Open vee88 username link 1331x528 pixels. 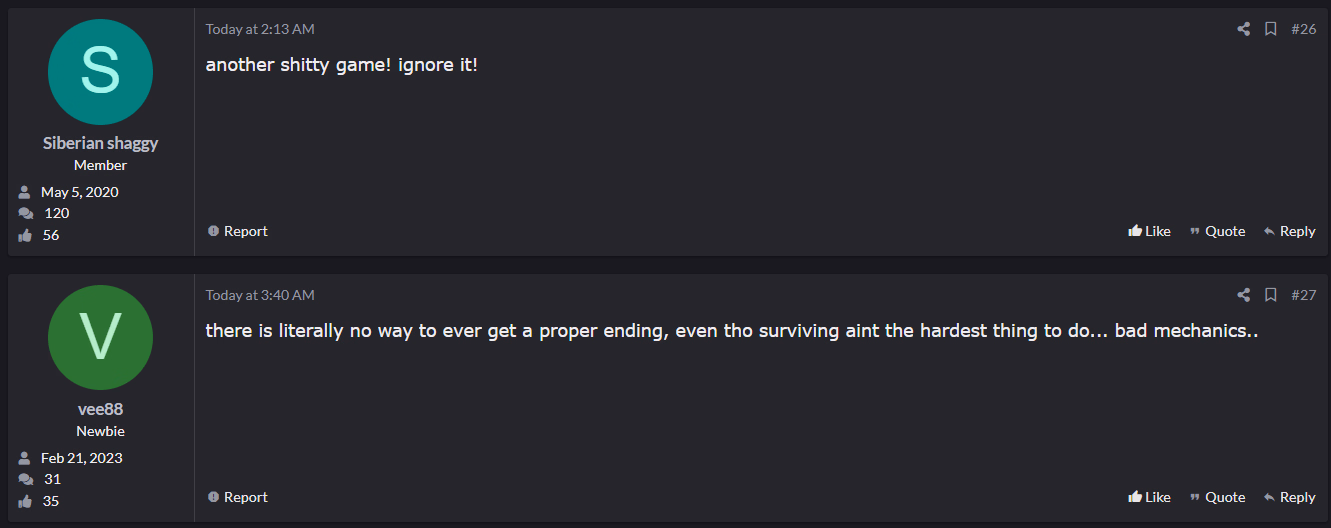100,409
